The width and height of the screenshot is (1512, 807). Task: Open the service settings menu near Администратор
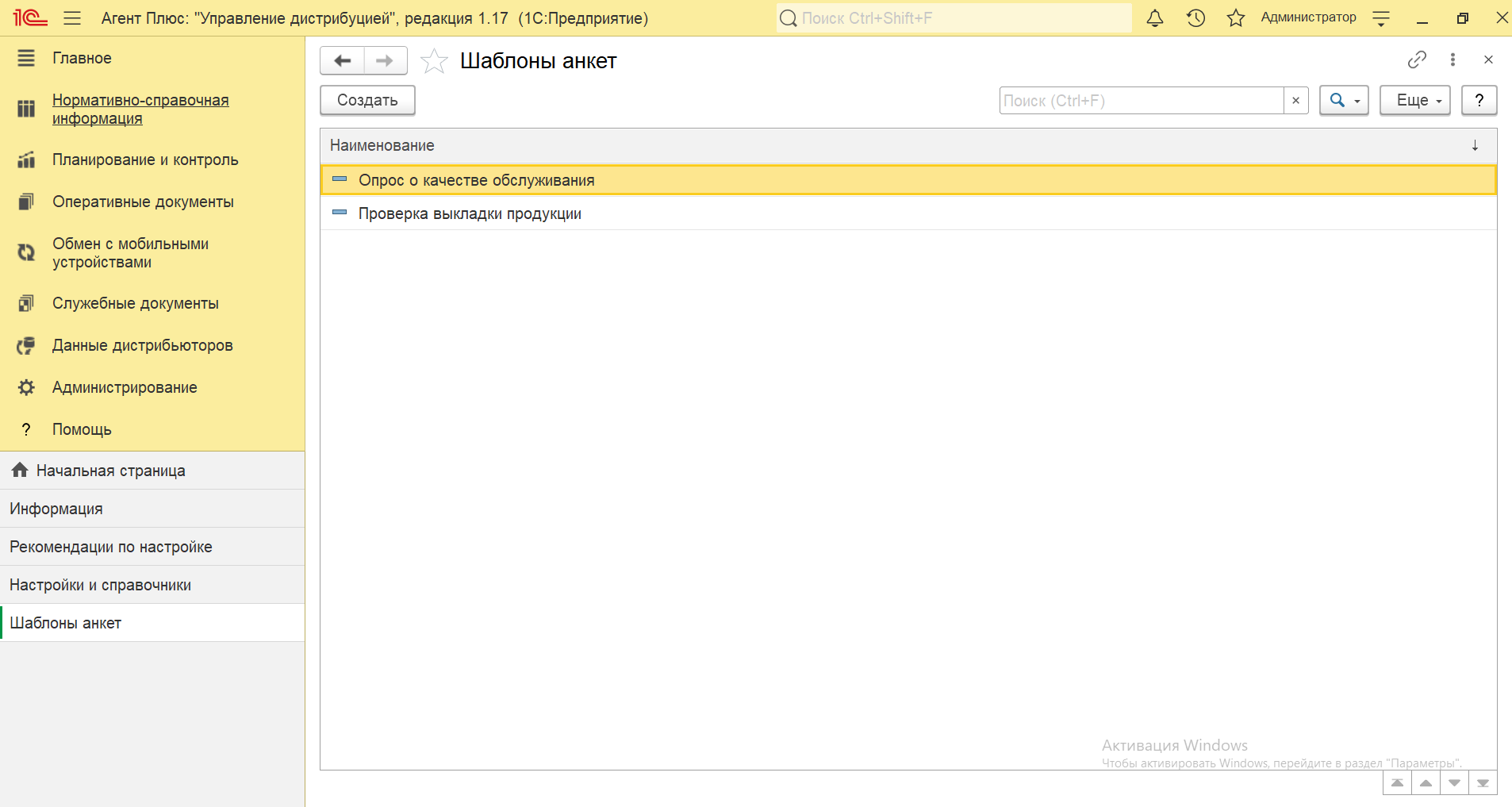coord(1381,18)
